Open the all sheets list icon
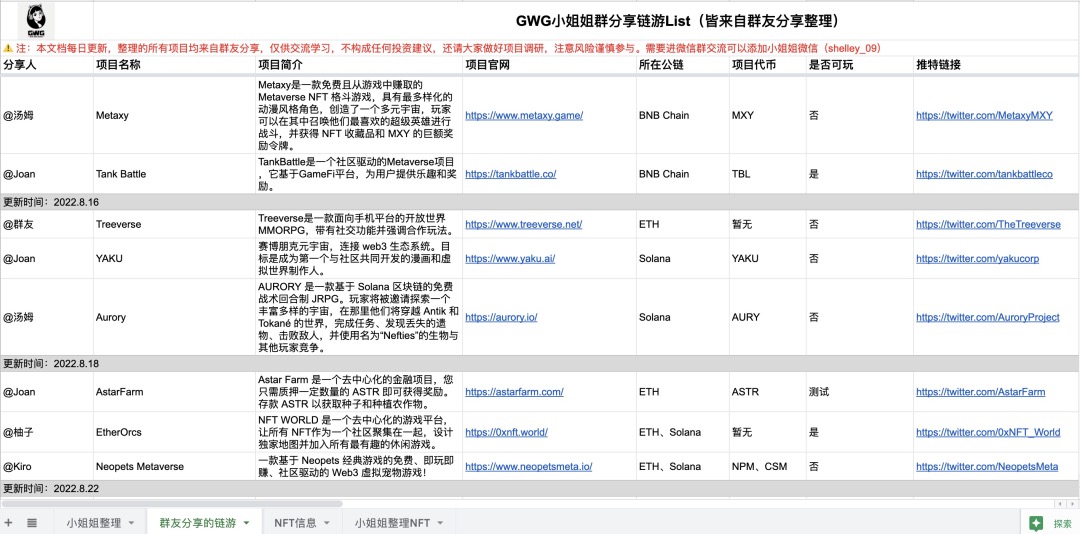The image size is (1080, 534). 32,523
